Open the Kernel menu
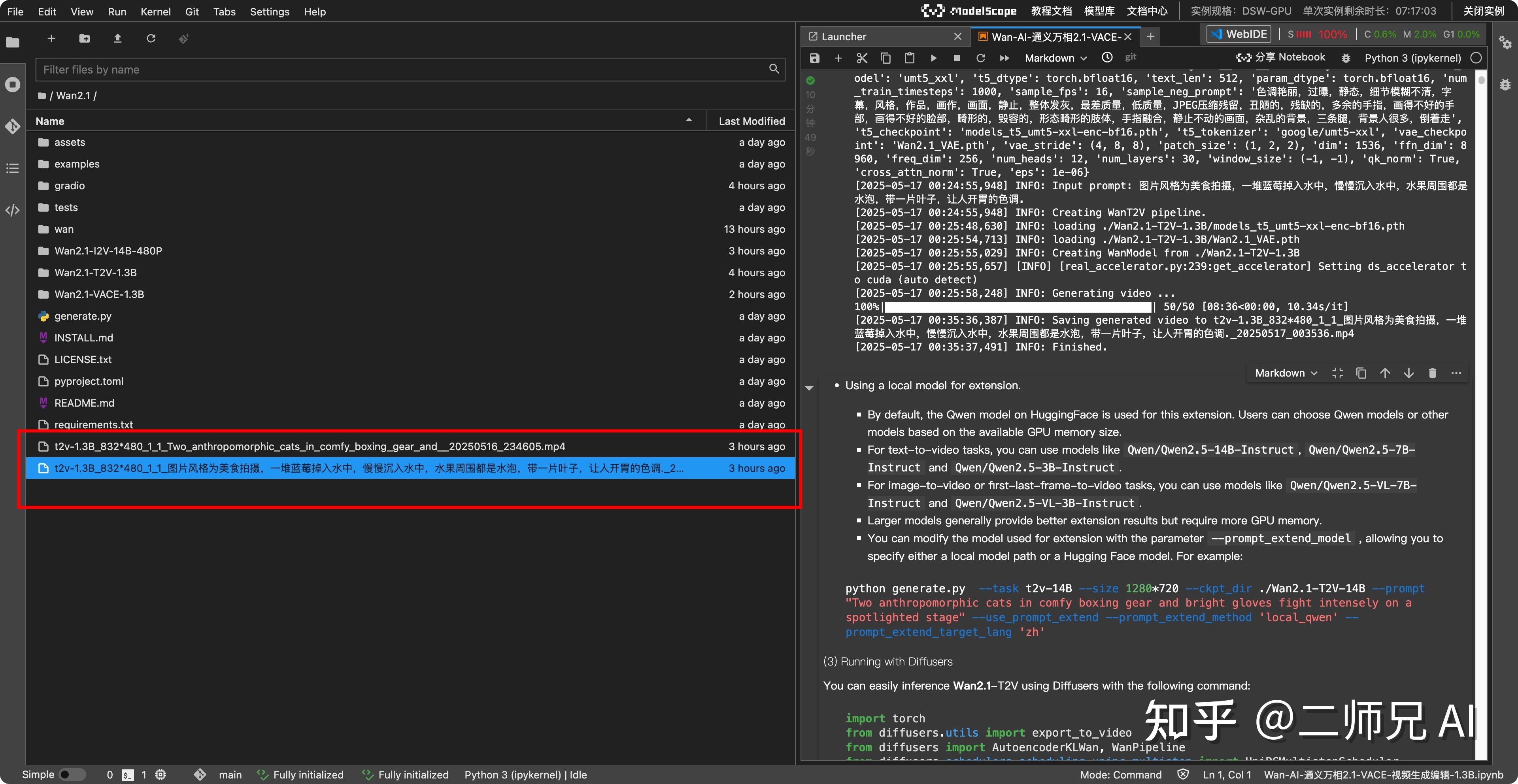 coord(156,11)
